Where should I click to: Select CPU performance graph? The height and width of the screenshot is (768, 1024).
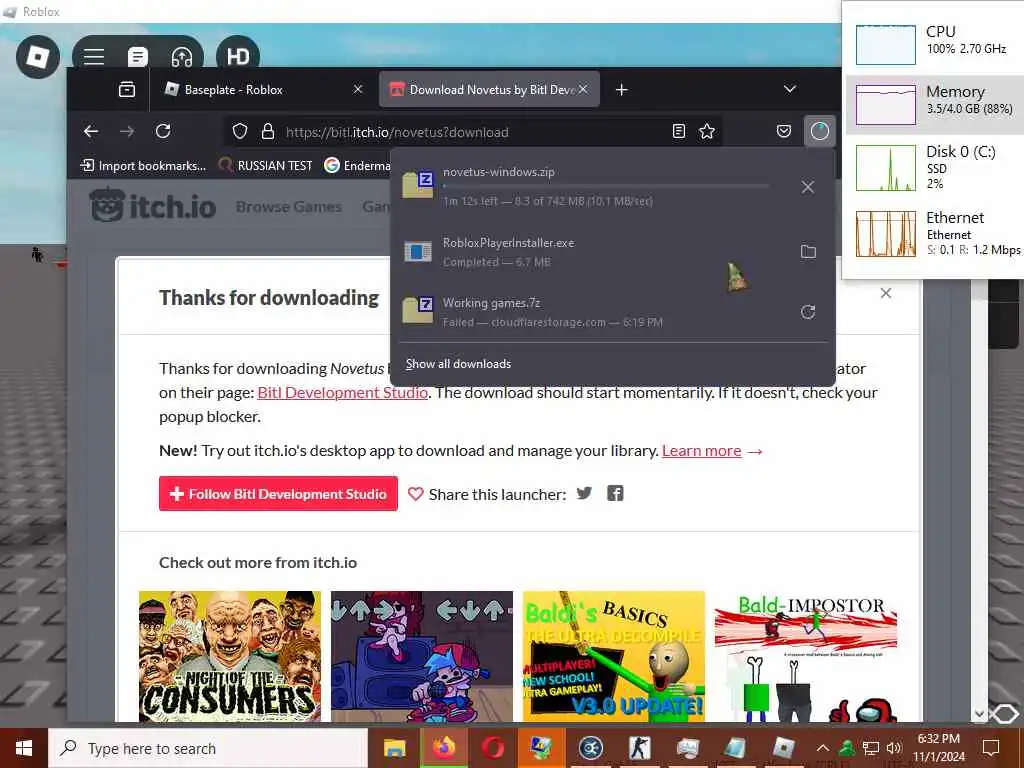[x=886, y=44]
